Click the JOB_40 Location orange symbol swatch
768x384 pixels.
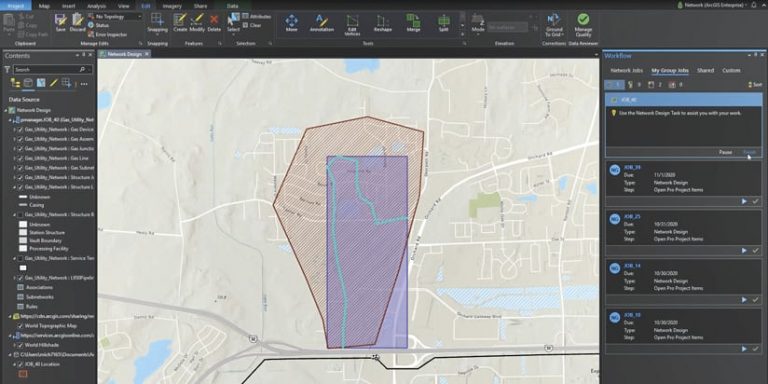(x=23, y=374)
